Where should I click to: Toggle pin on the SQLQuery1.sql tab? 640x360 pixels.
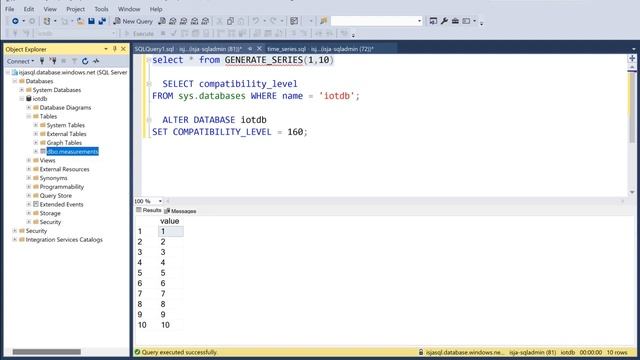click(x=250, y=49)
